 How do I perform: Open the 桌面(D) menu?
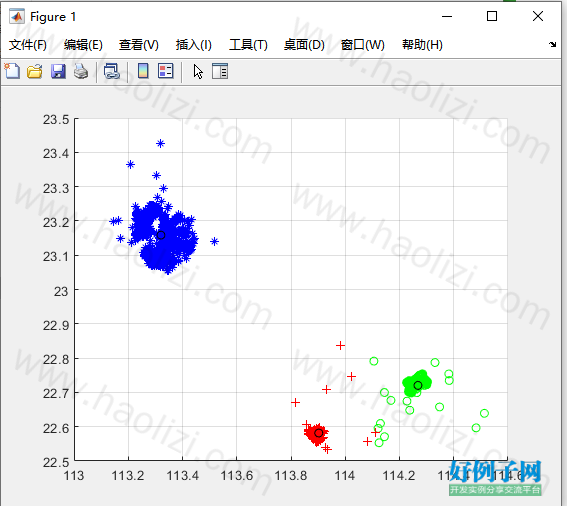pyautogui.click(x=304, y=45)
